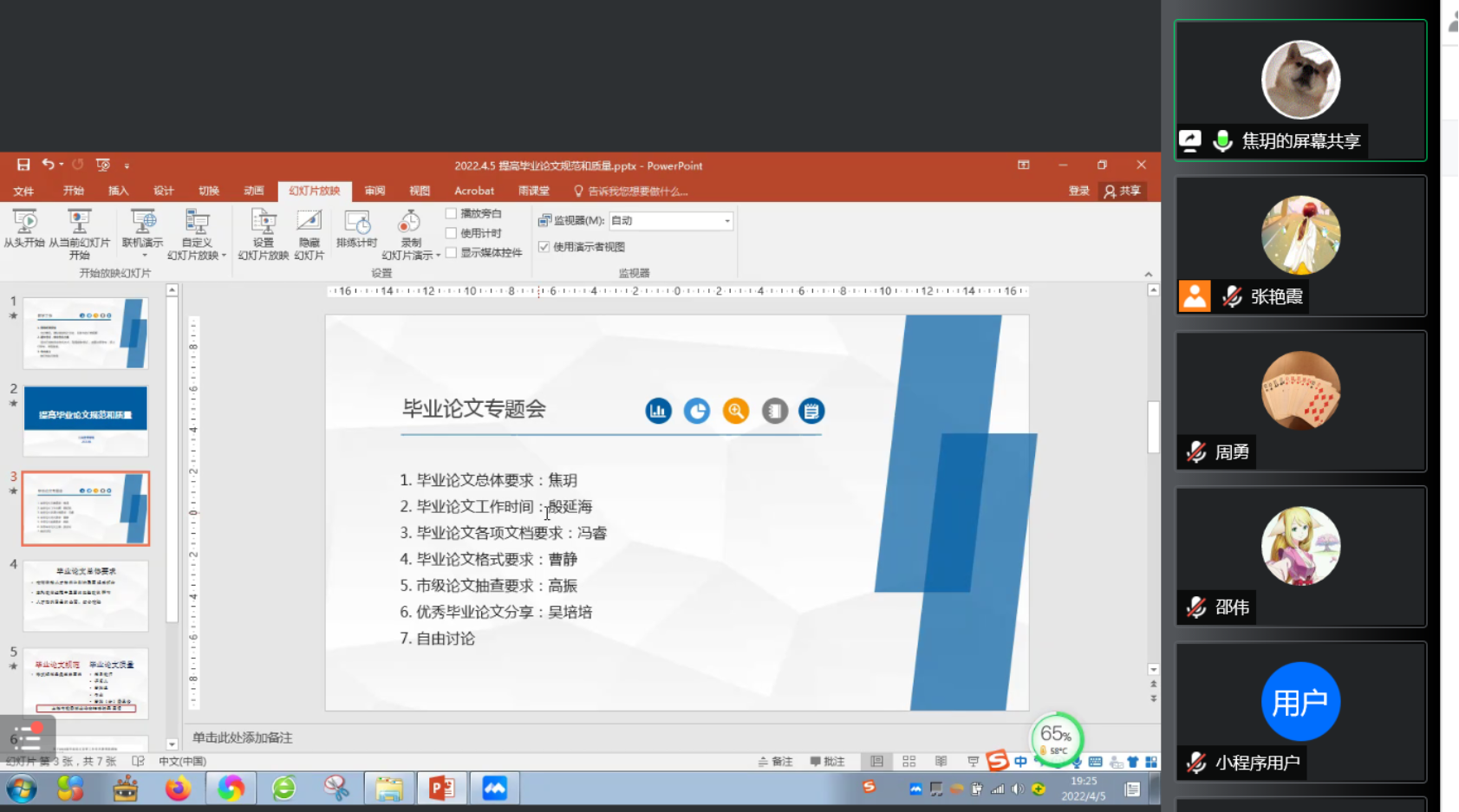Launch Sogou input icon in system tray

pyautogui.click(x=870, y=789)
